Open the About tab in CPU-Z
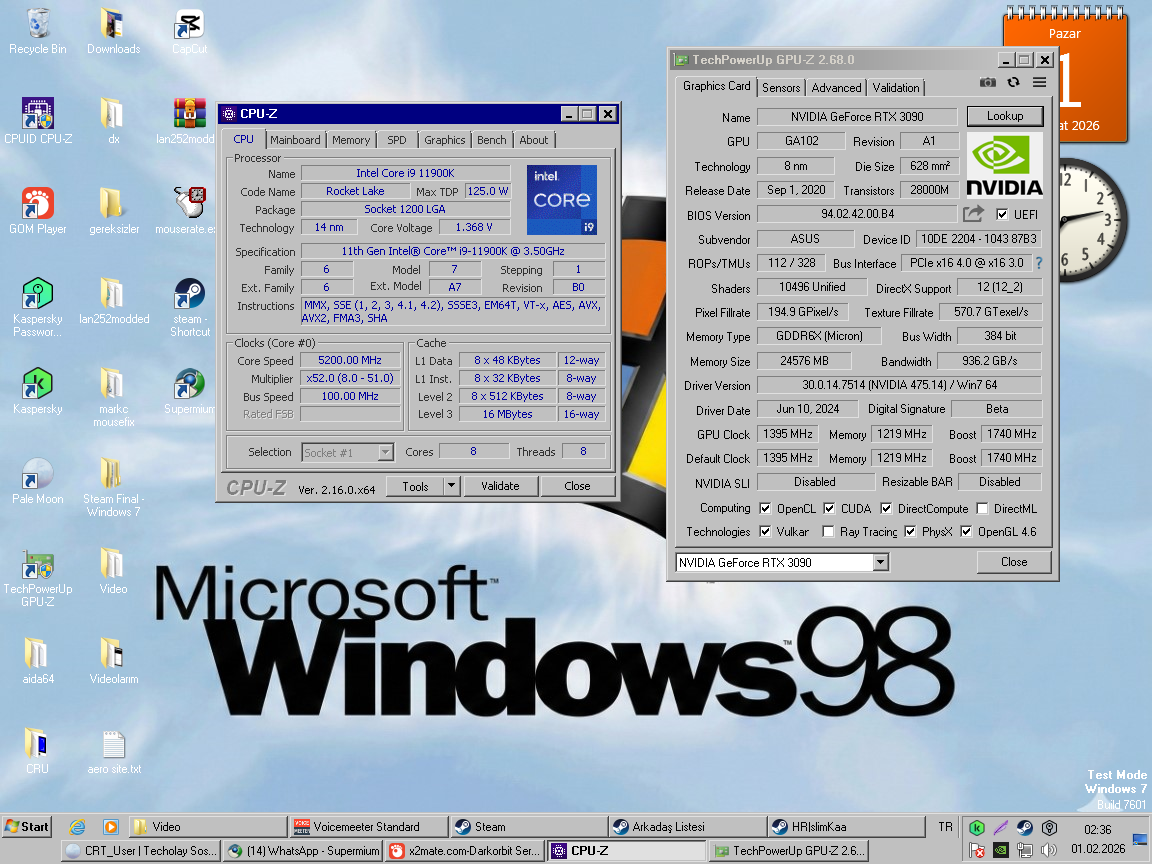 pos(534,140)
